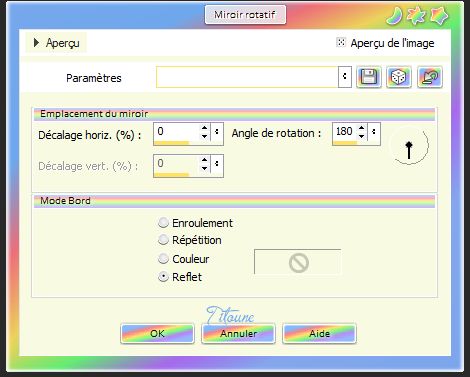Open help with the Aide button

(x=319, y=333)
